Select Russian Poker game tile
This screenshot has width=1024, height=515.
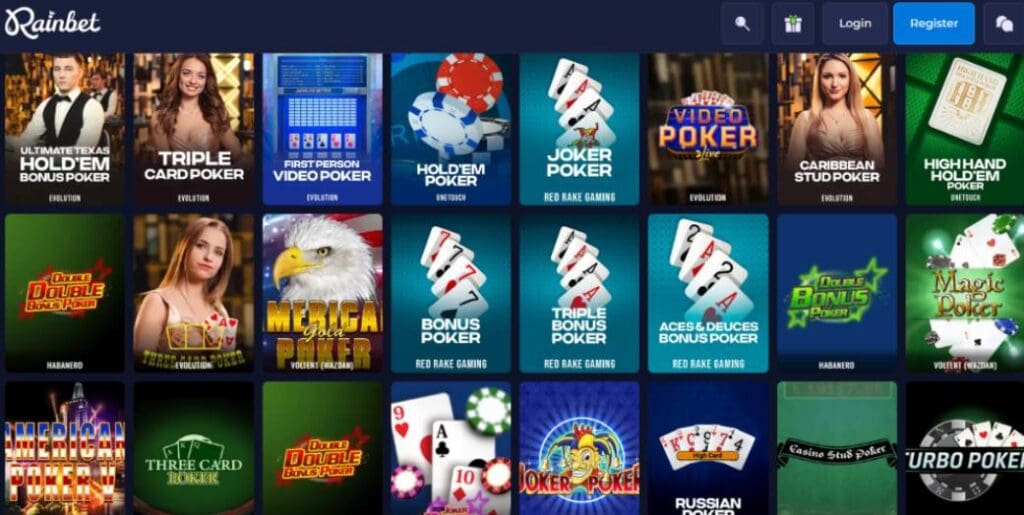(708, 448)
